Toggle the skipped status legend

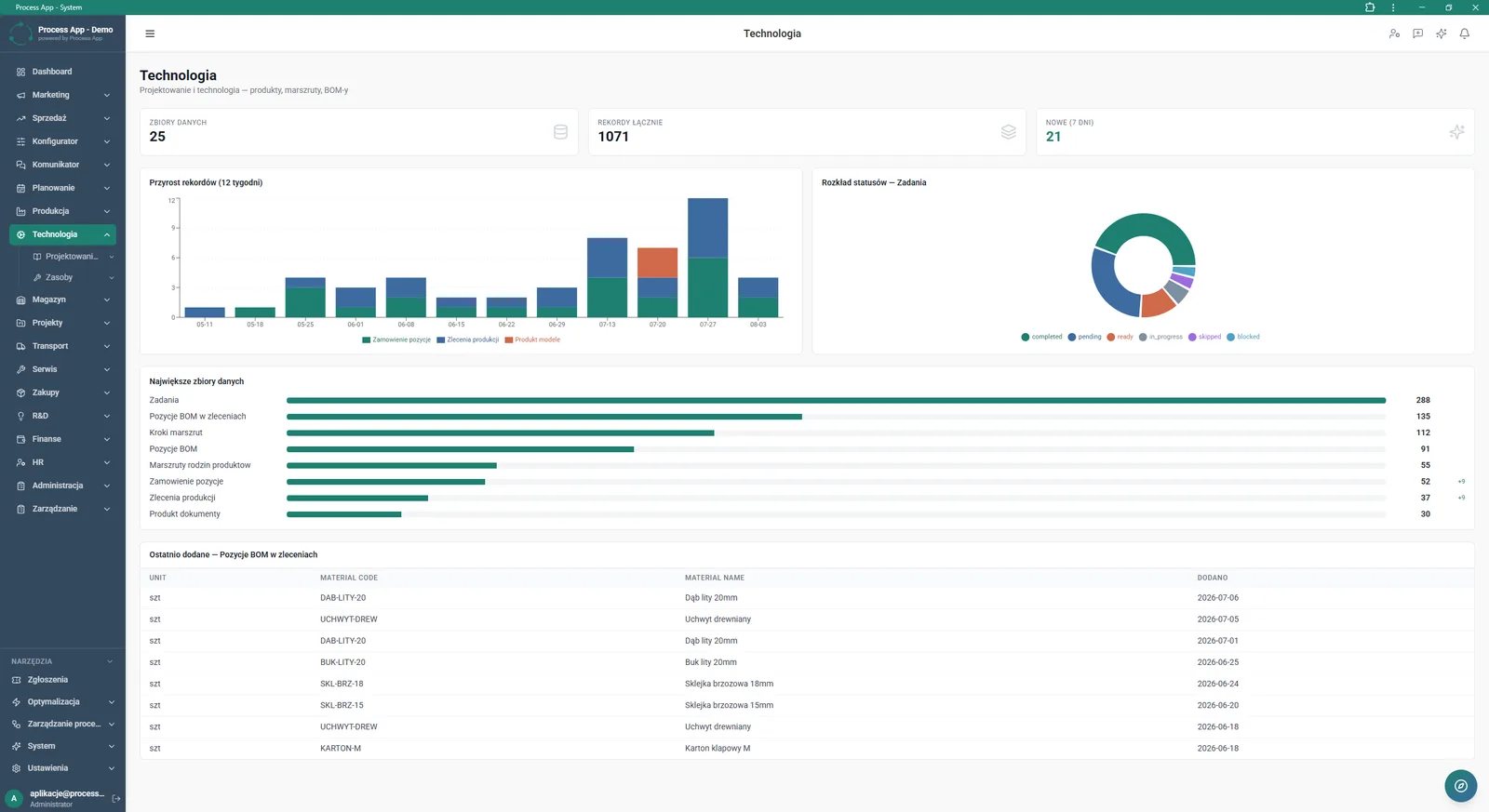pyautogui.click(x=1204, y=337)
